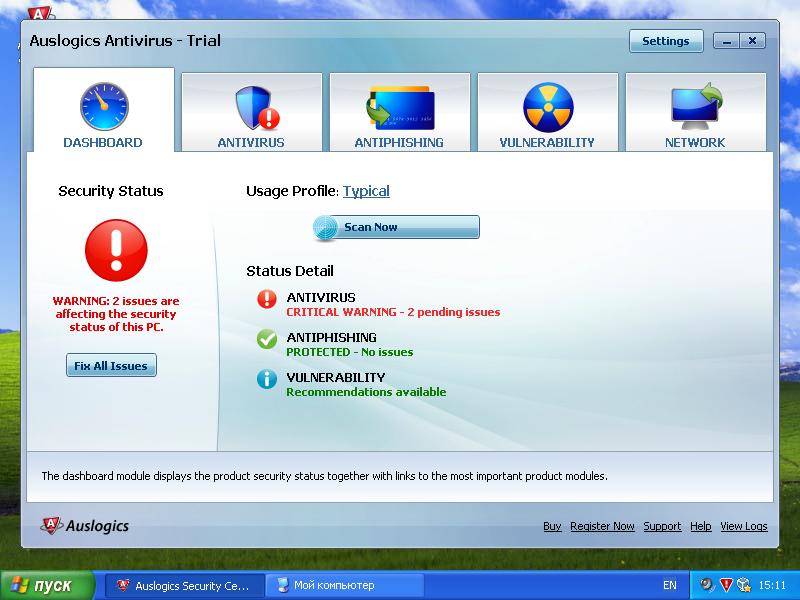
Task: Click the EN language indicator
Action: [x=669, y=585]
